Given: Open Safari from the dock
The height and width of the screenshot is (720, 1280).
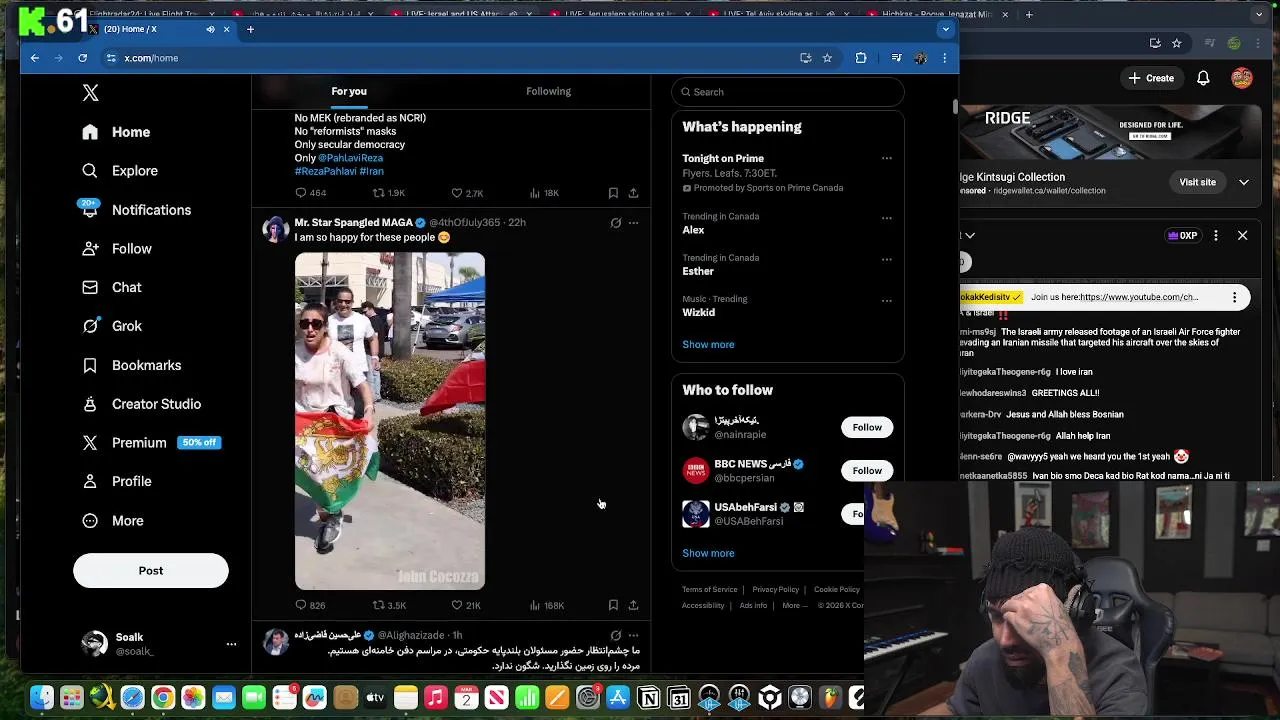Looking at the screenshot, I should tap(132, 698).
